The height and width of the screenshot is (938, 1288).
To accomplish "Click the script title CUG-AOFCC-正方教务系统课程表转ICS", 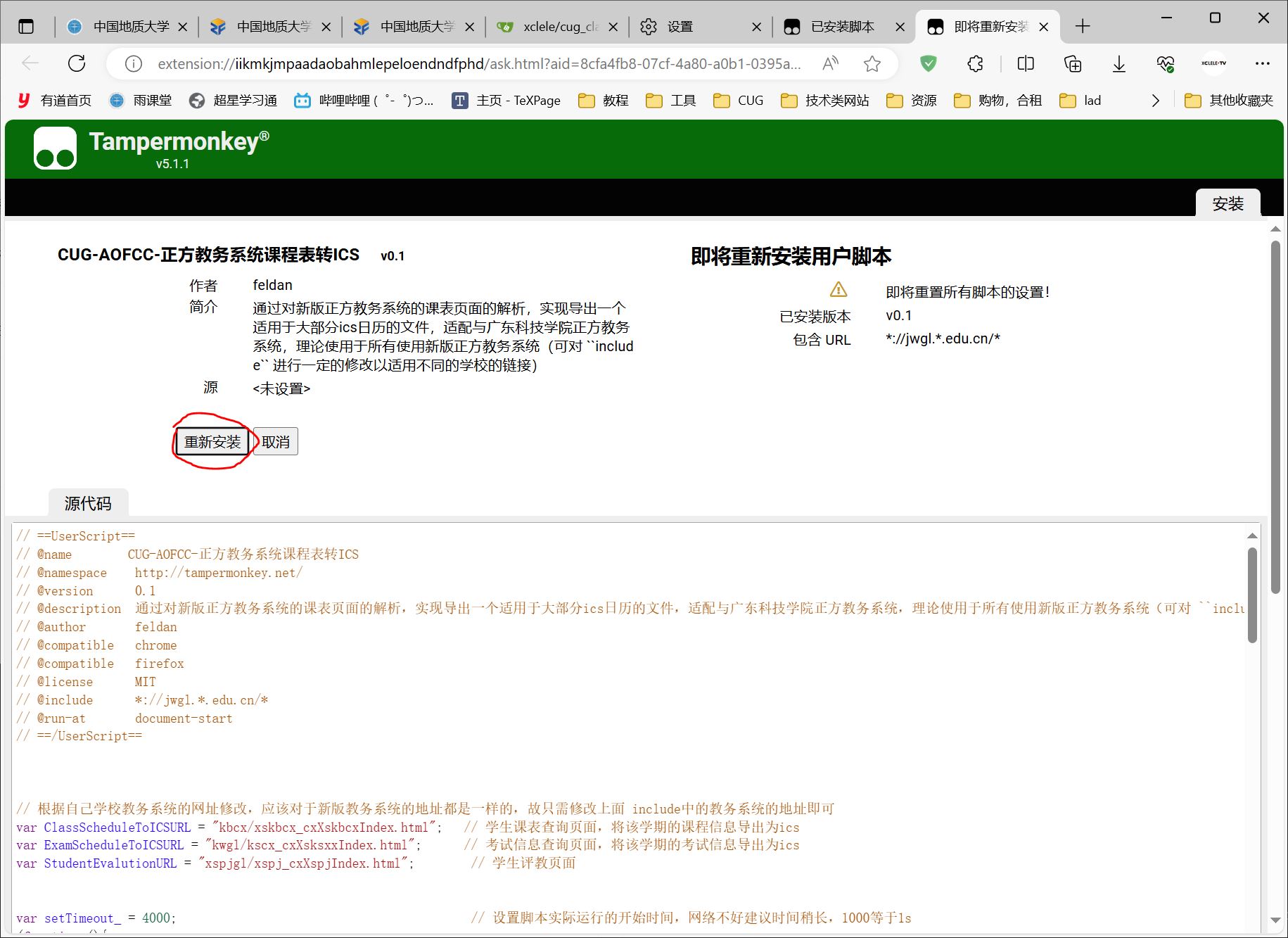I will [x=208, y=255].
